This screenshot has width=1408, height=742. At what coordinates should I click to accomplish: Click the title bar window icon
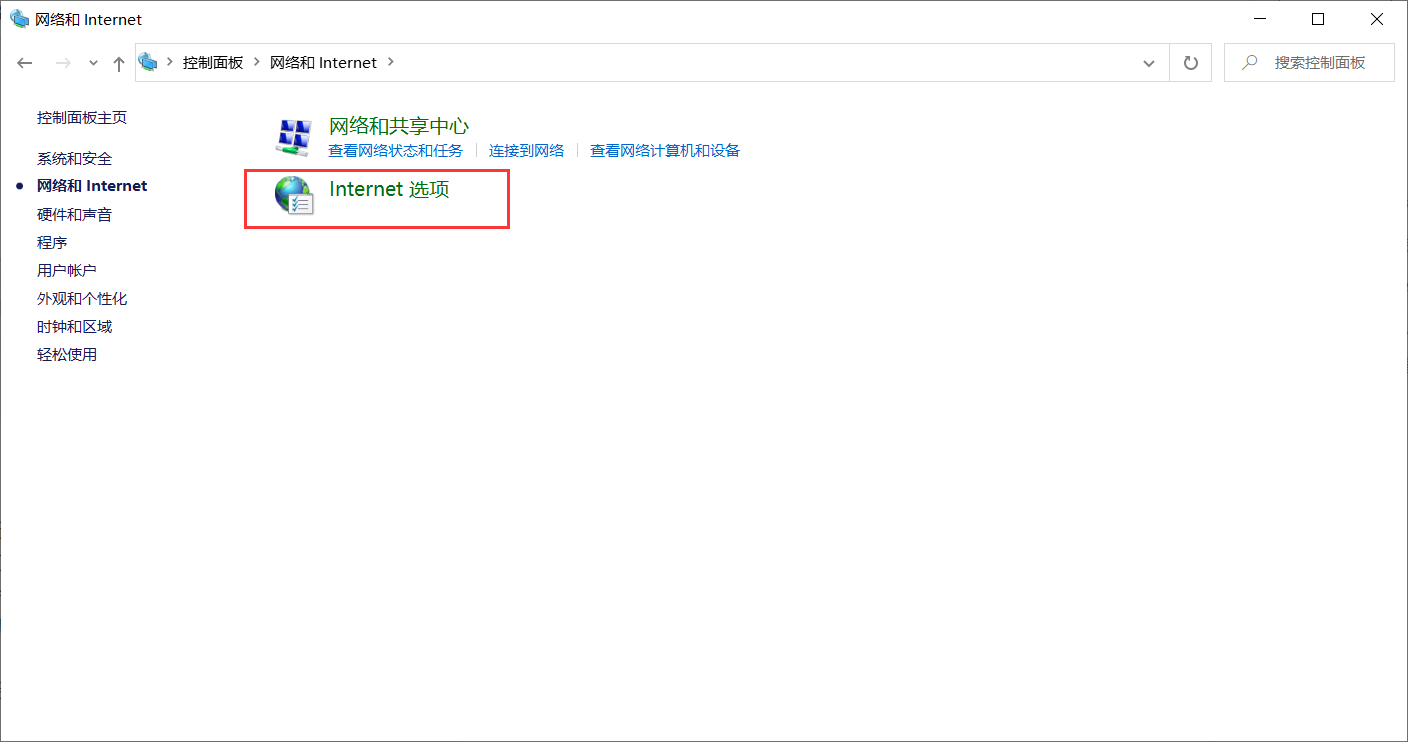[x=20, y=19]
